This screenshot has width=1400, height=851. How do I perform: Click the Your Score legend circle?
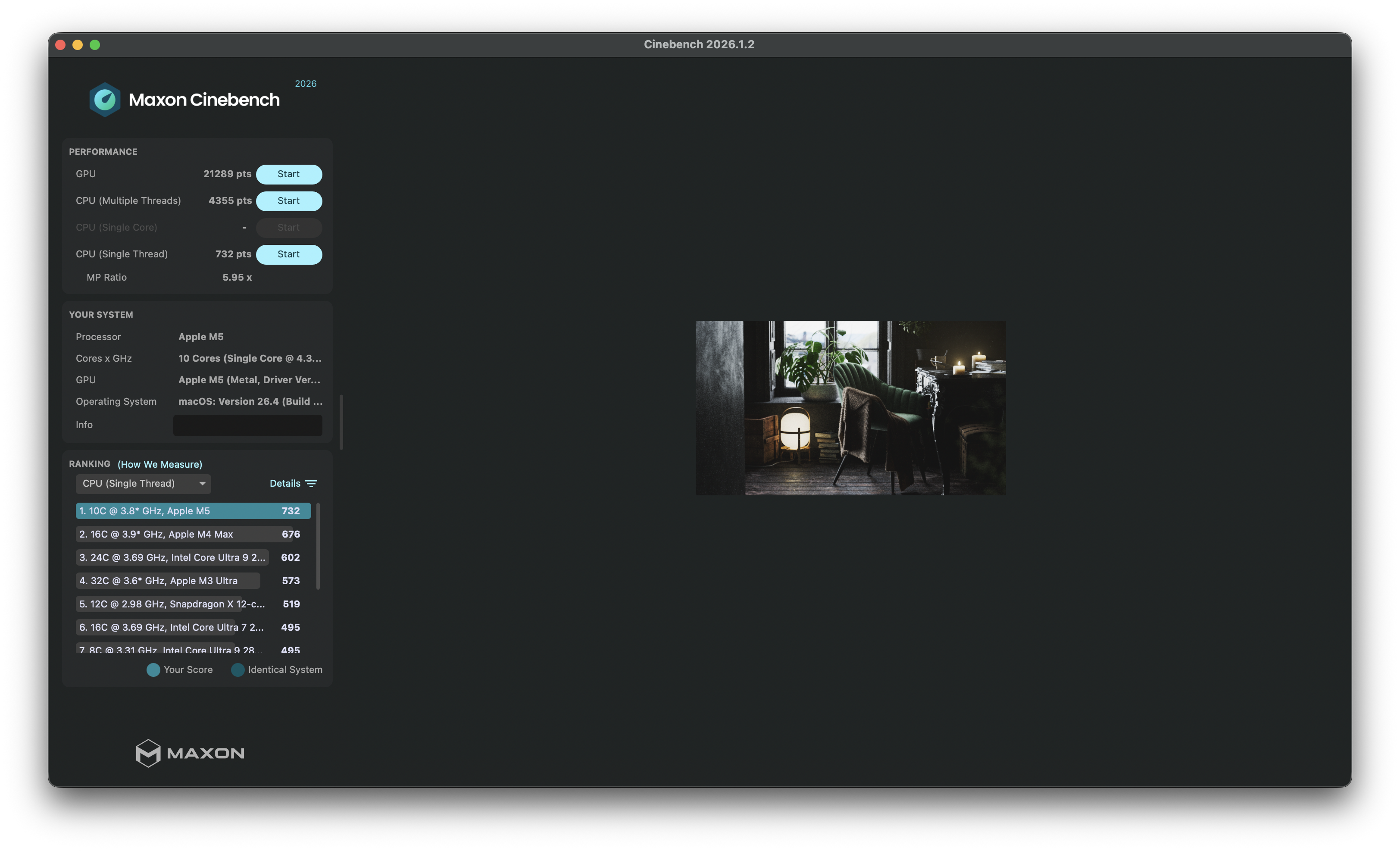pyautogui.click(x=153, y=670)
